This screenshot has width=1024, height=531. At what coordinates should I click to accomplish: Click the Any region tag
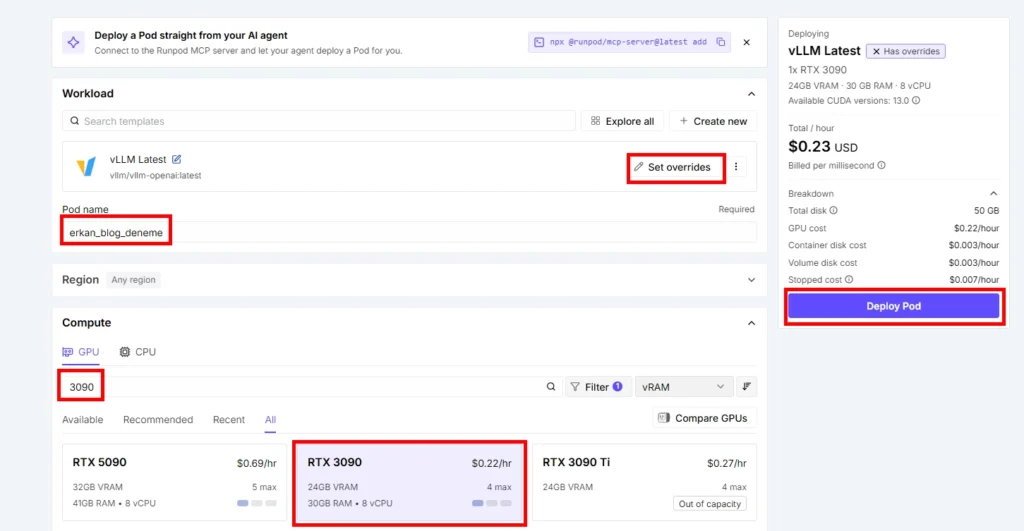[x=133, y=280]
